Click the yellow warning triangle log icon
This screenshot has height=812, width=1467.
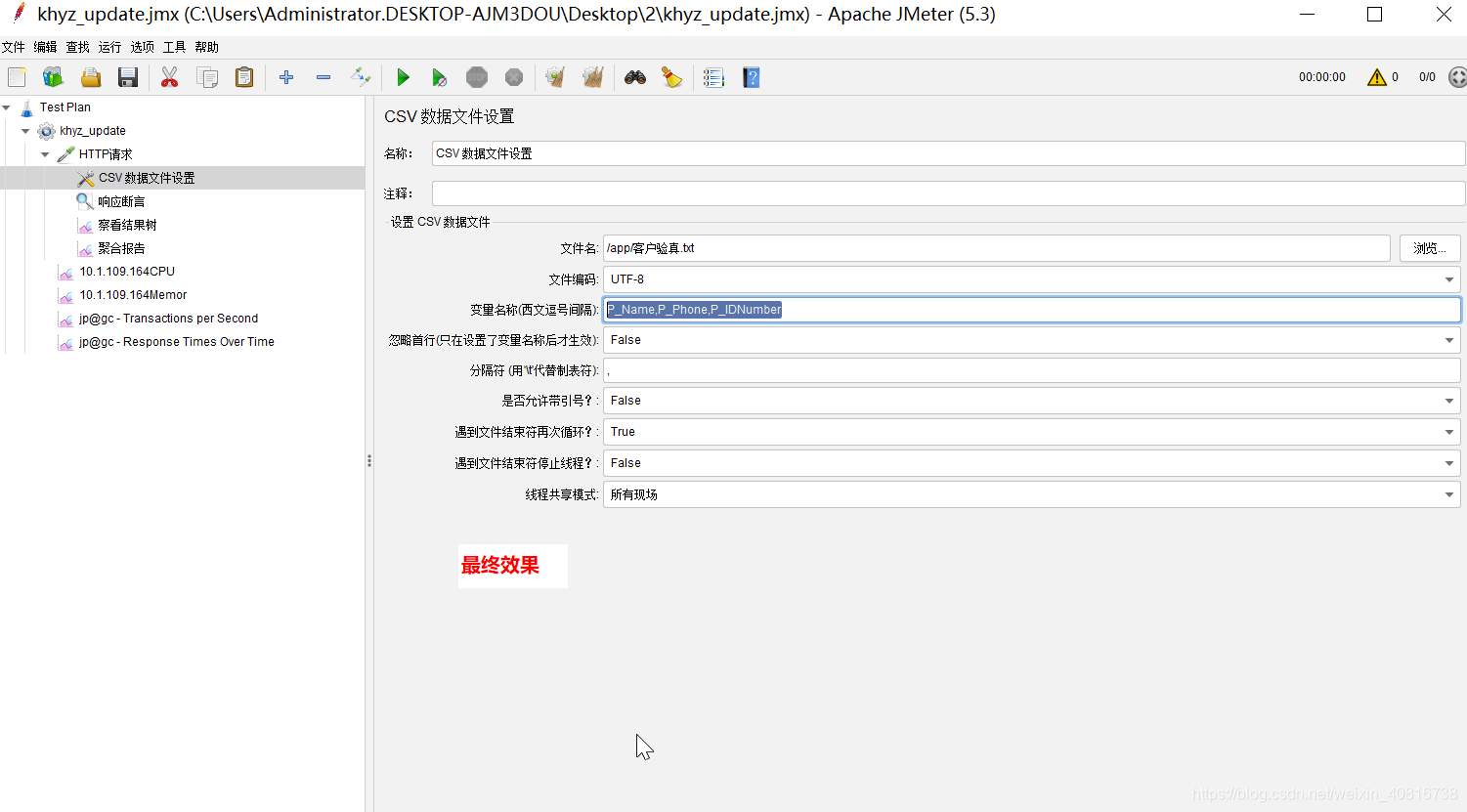point(1377,77)
